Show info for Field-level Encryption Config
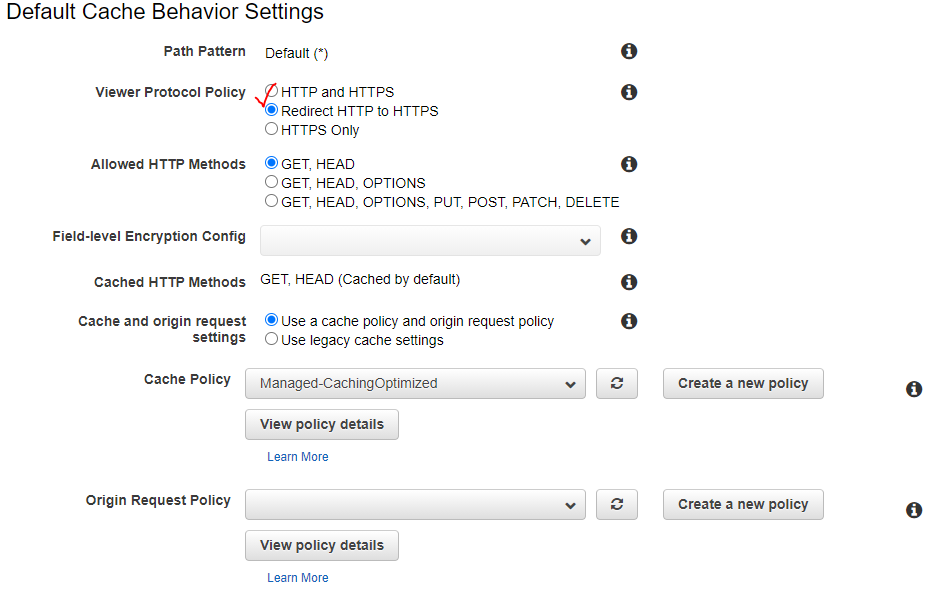 point(629,236)
